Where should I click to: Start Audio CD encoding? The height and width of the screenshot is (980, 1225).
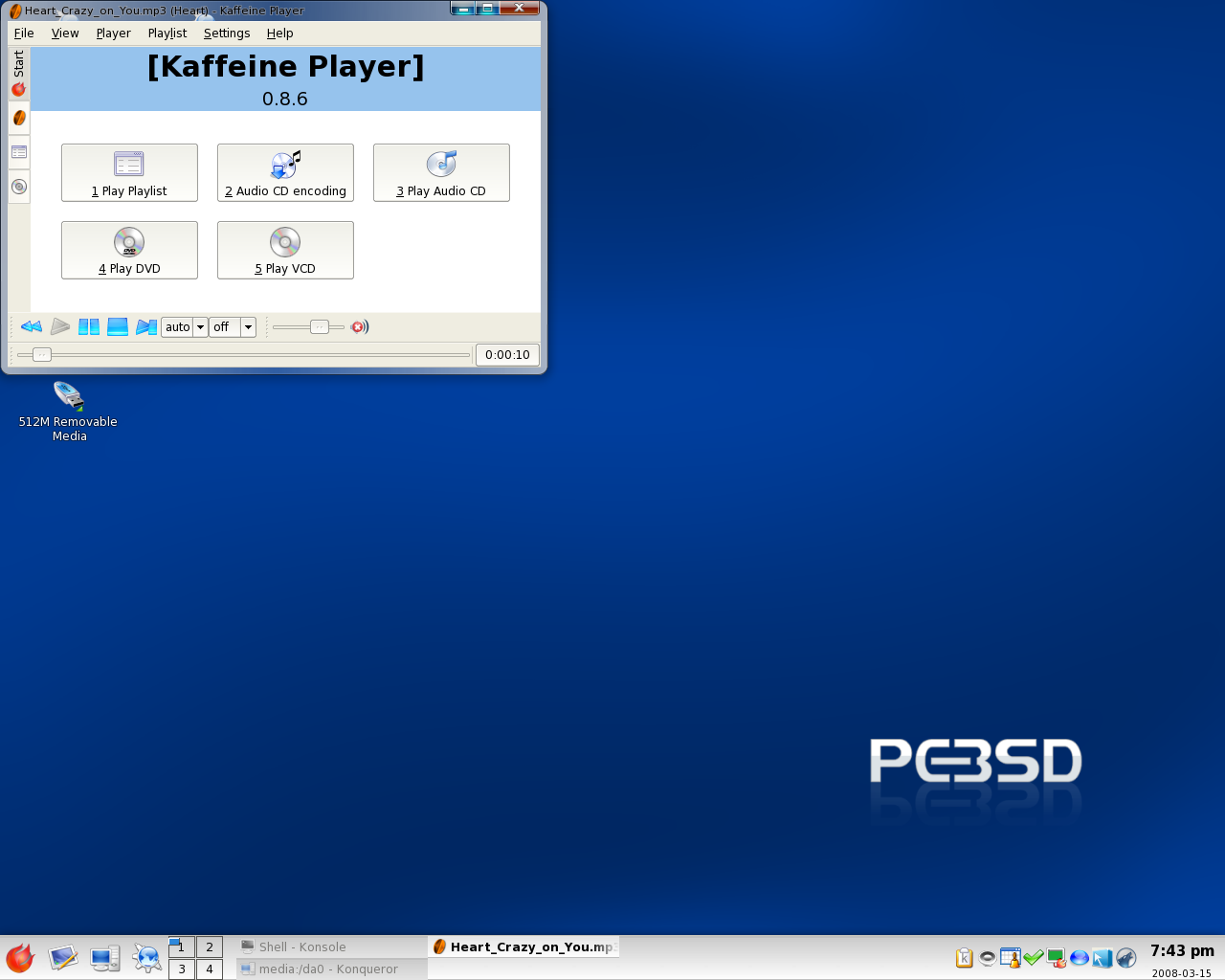(285, 172)
